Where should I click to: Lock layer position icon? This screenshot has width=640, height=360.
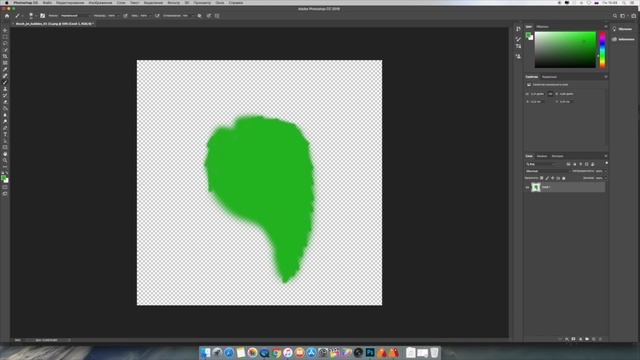(x=553, y=178)
